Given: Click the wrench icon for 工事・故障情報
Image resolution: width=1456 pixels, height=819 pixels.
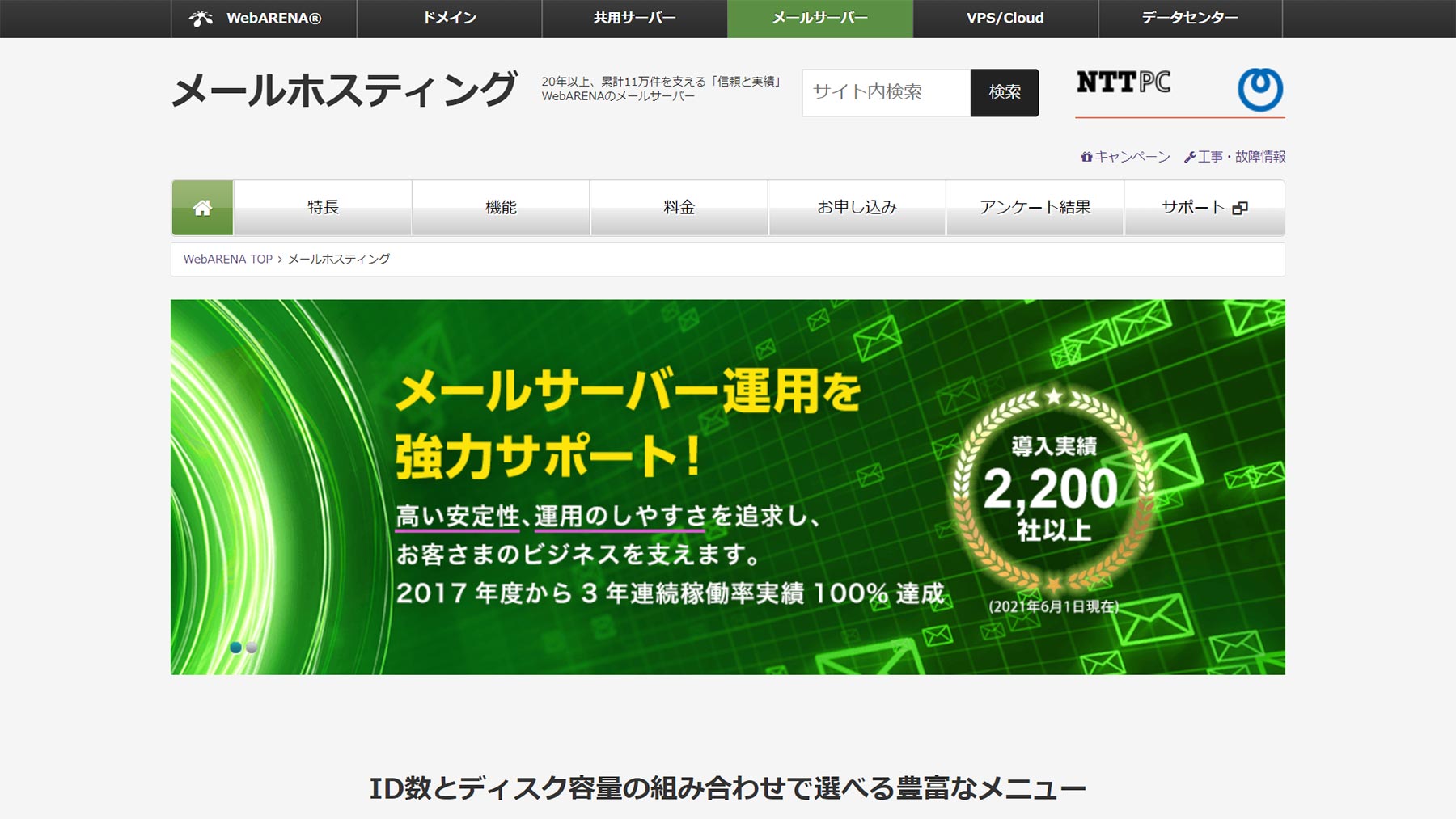Looking at the screenshot, I should point(1189,157).
